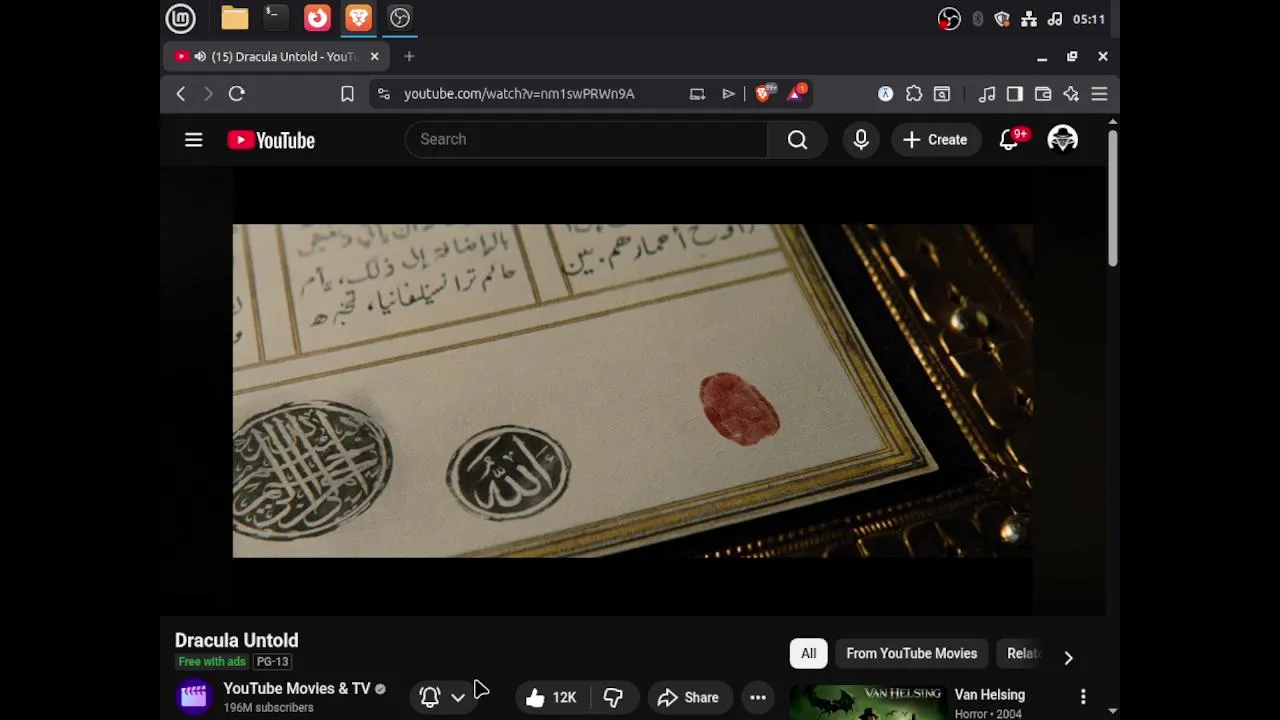Go back to the previous page
The width and height of the screenshot is (1280, 720).
(181, 94)
